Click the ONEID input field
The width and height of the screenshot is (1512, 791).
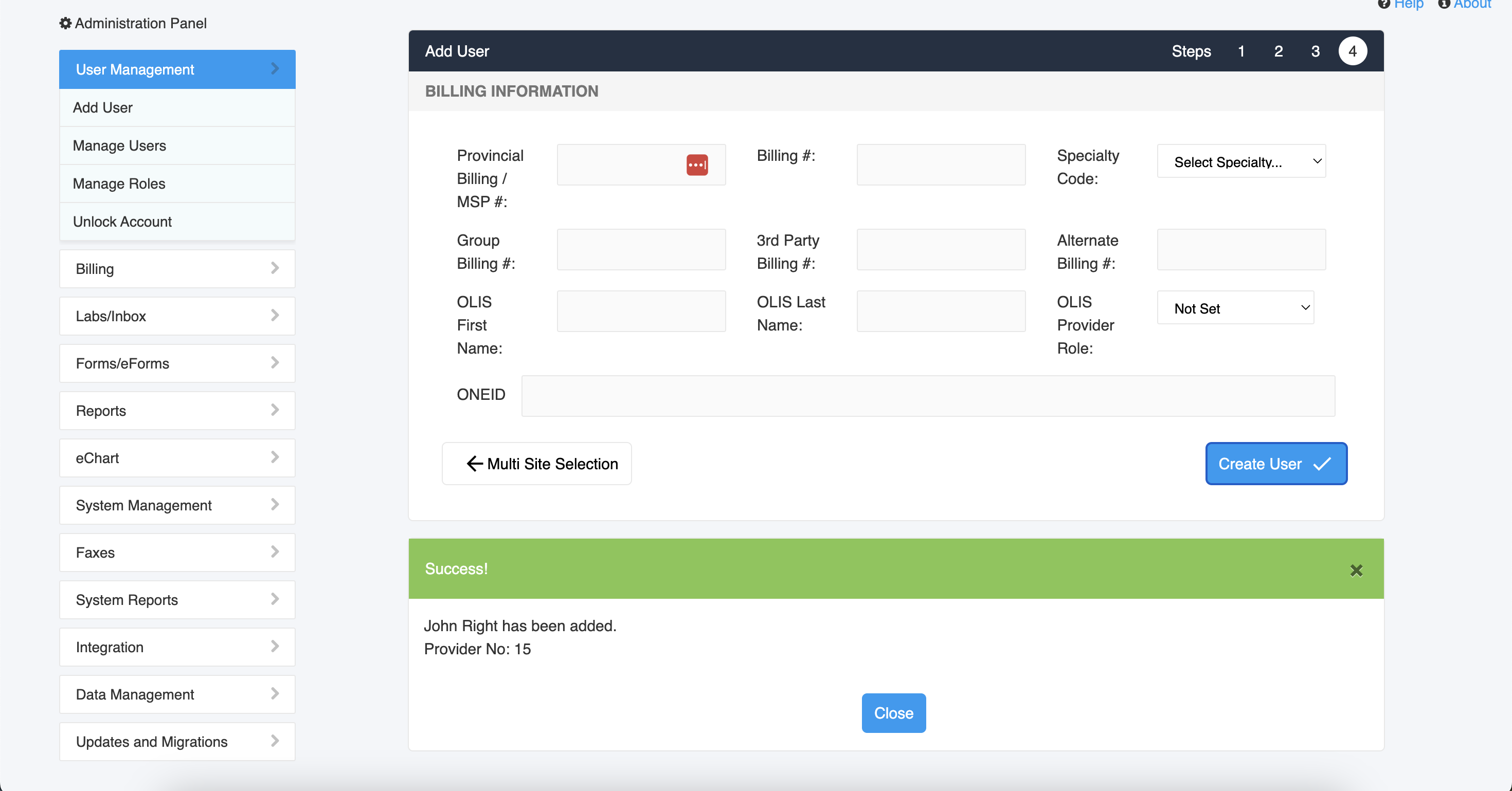tap(928, 396)
